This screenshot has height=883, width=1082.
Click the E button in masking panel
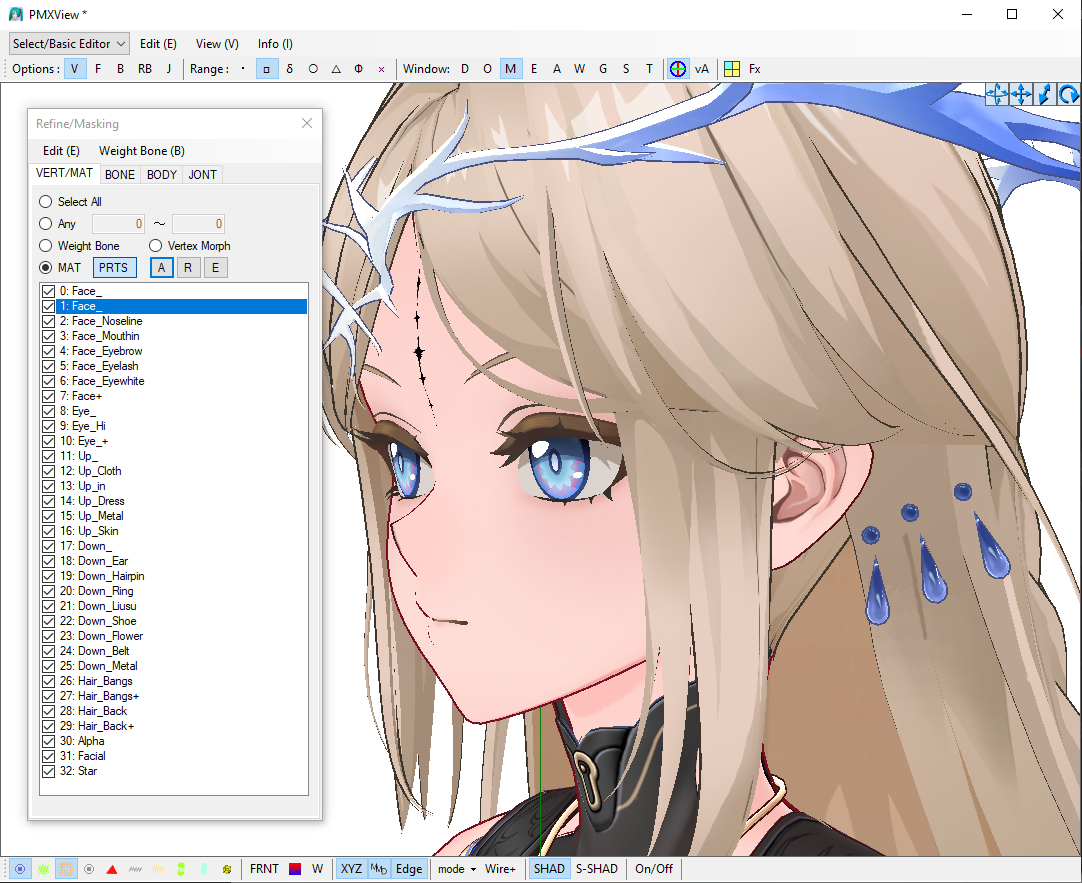click(215, 268)
